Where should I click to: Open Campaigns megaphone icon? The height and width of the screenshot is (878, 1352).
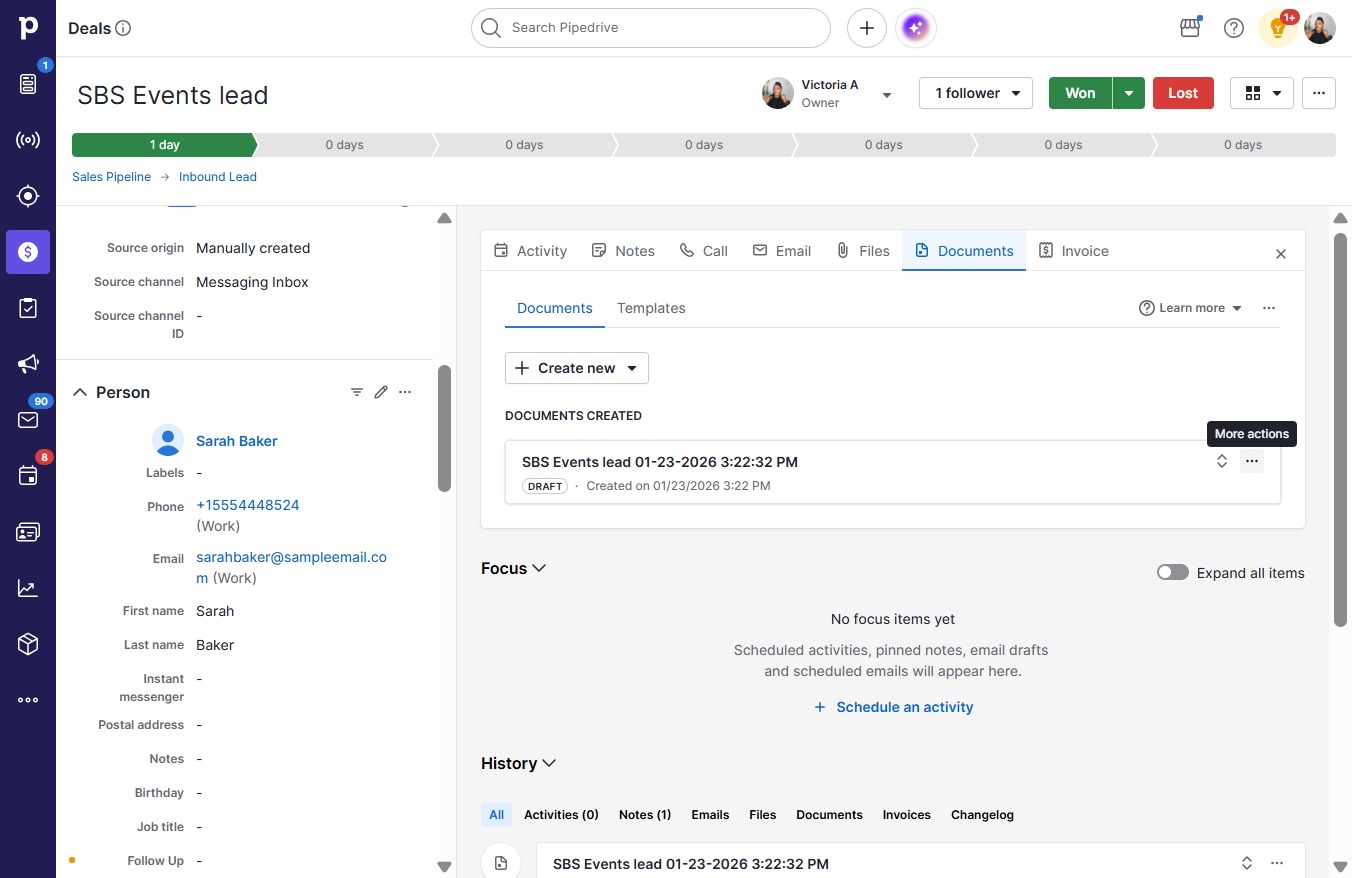(x=28, y=364)
